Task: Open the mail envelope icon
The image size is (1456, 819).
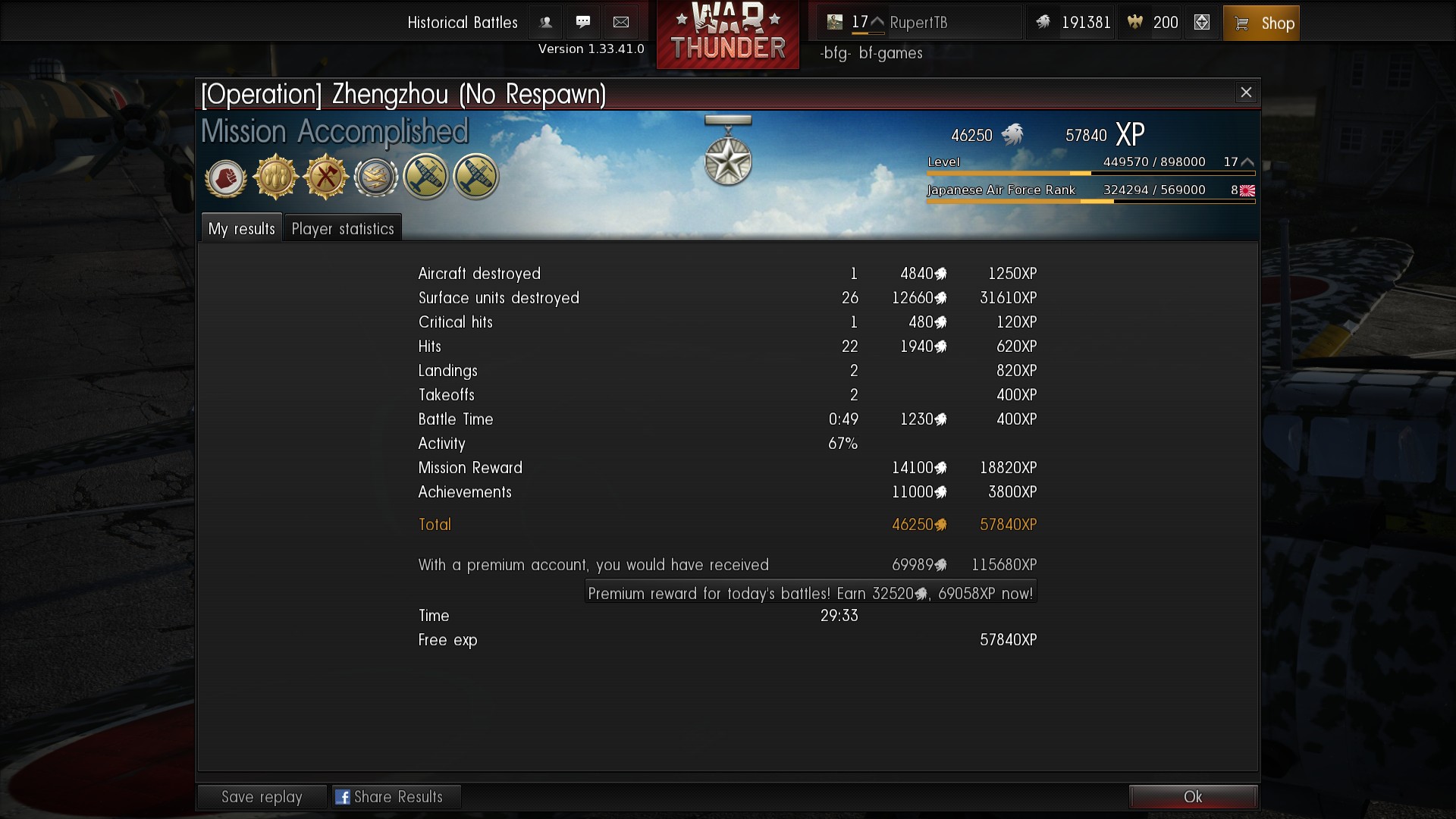Action: coord(621,22)
